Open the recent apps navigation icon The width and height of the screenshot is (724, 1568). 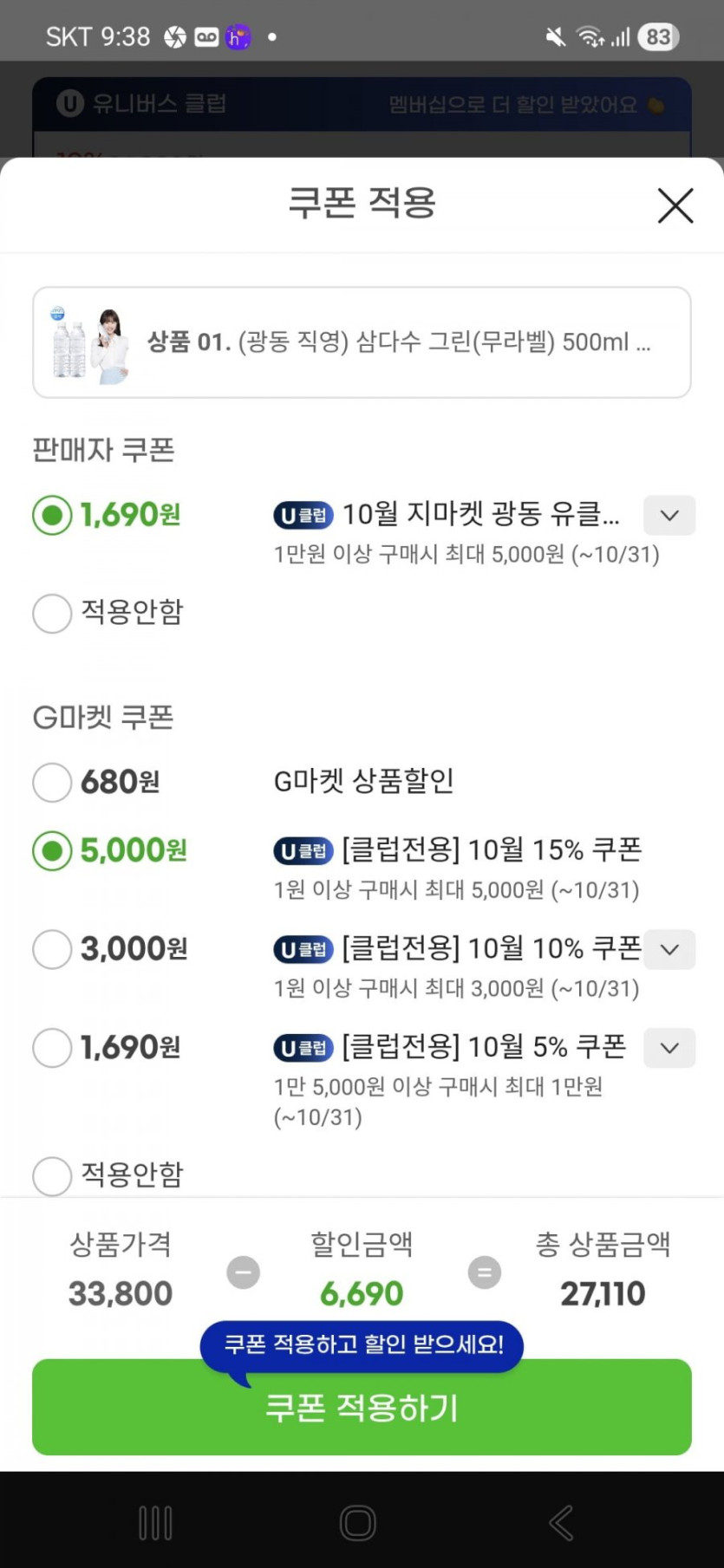[156, 1522]
